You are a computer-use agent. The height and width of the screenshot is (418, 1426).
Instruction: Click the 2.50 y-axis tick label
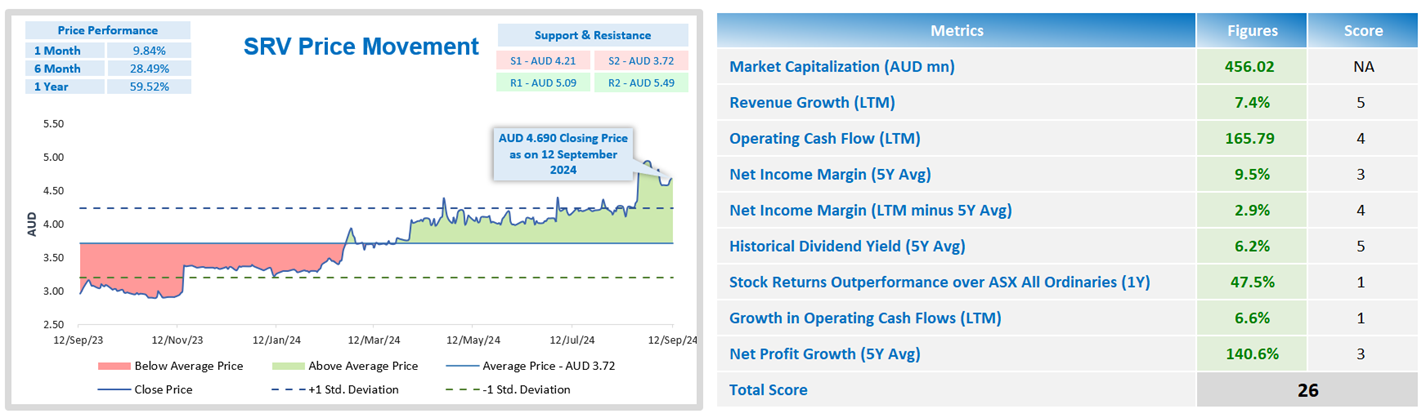52,325
